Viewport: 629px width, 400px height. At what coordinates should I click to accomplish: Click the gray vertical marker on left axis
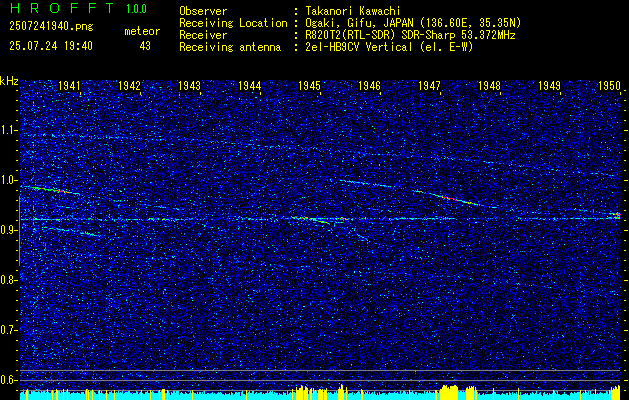click(19, 231)
